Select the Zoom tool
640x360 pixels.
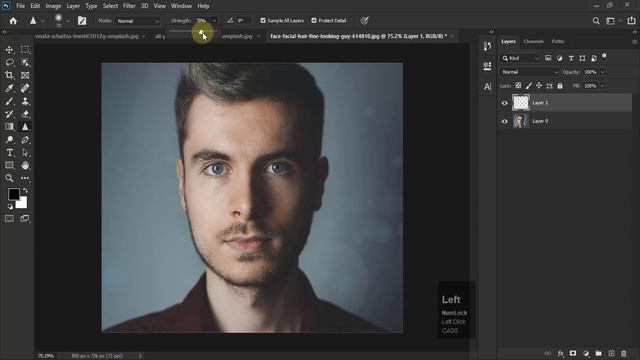coord(9,178)
